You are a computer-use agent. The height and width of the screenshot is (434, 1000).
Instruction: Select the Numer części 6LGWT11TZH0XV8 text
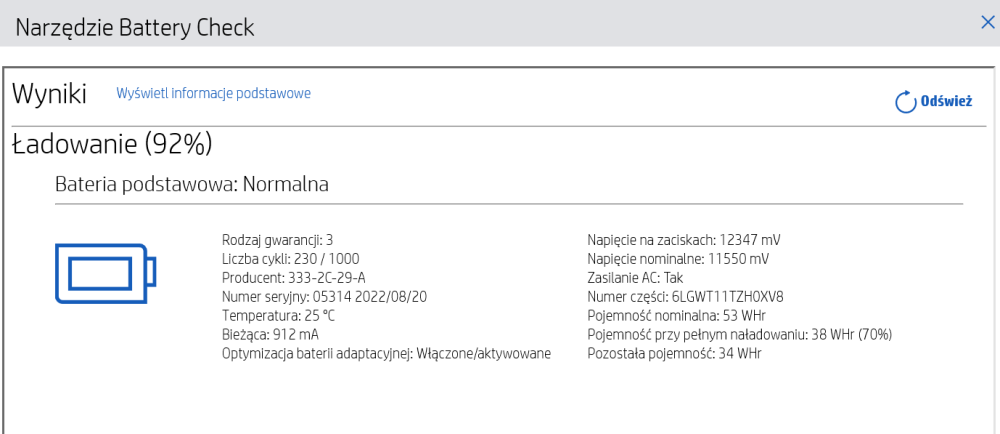pyautogui.click(x=694, y=296)
